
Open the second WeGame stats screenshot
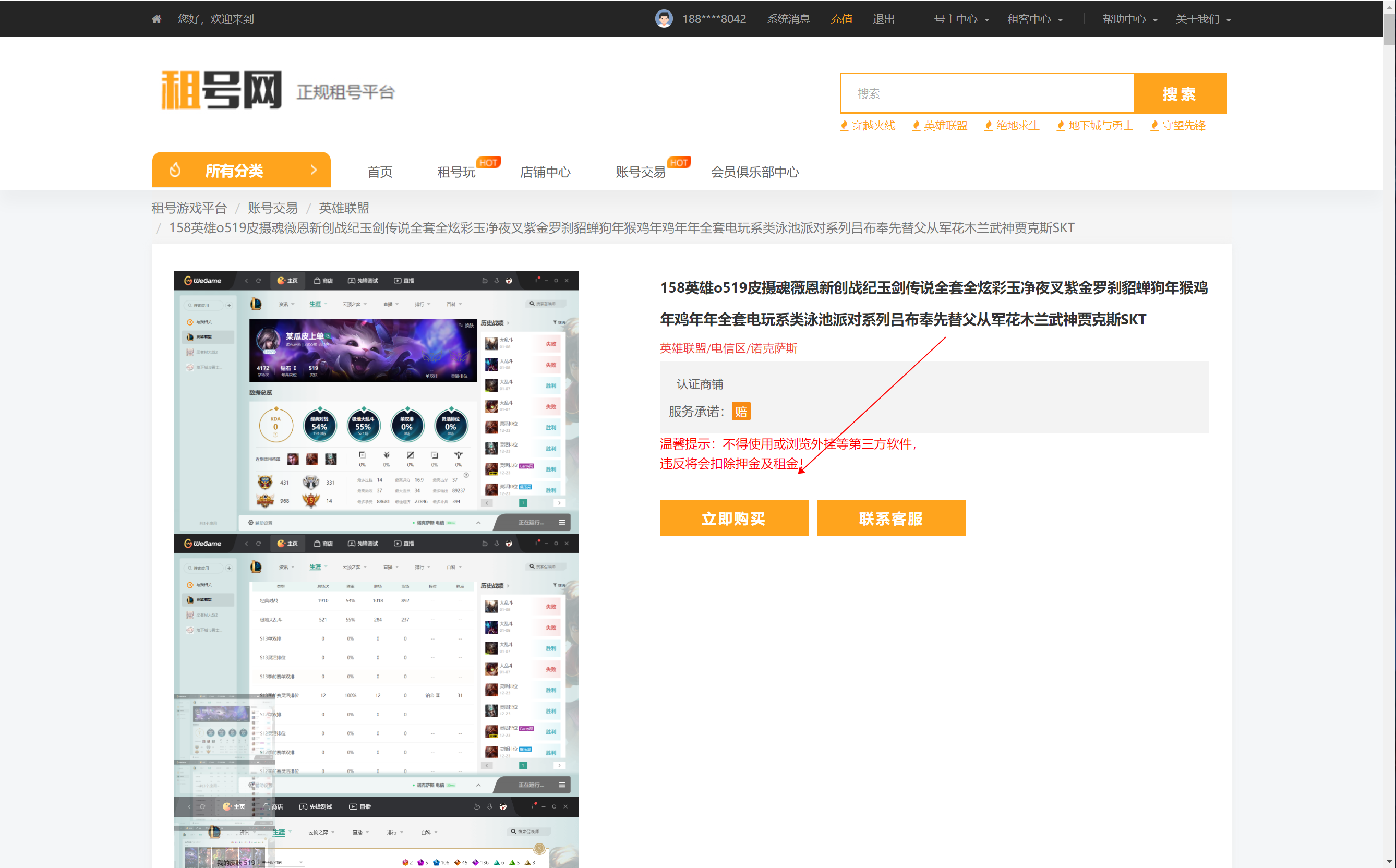(x=377, y=665)
